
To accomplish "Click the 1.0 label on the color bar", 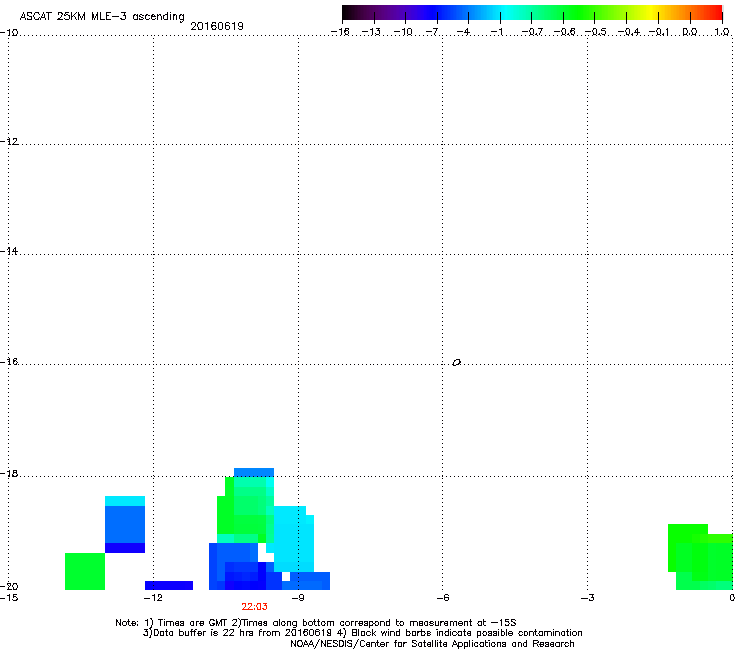I will pyautogui.click(x=722, y=32).
